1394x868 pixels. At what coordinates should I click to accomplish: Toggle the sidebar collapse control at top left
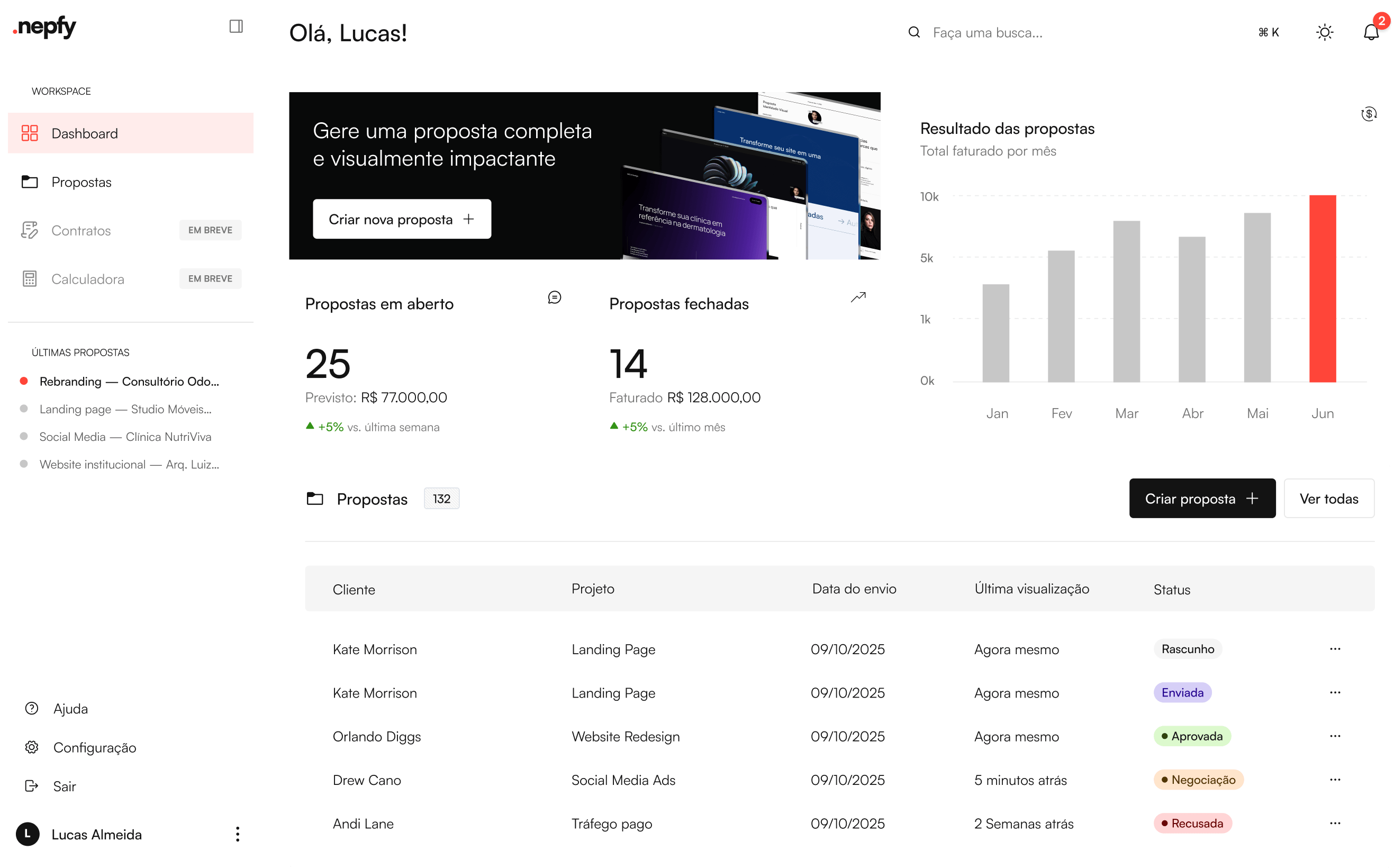(237, 26)
